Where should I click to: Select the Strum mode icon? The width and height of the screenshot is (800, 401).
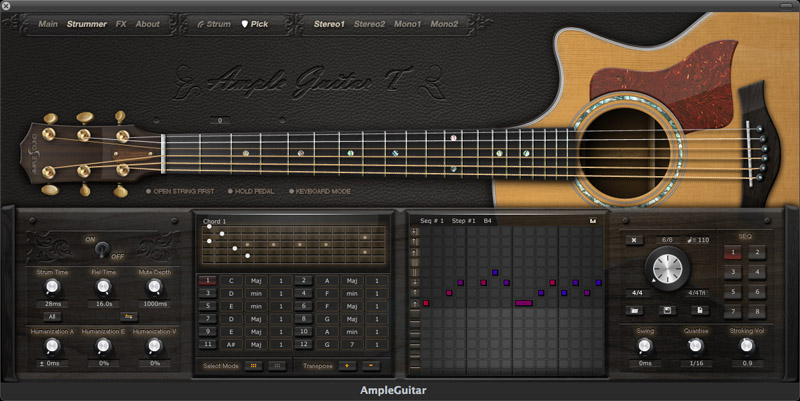click(x=213, y=23)
